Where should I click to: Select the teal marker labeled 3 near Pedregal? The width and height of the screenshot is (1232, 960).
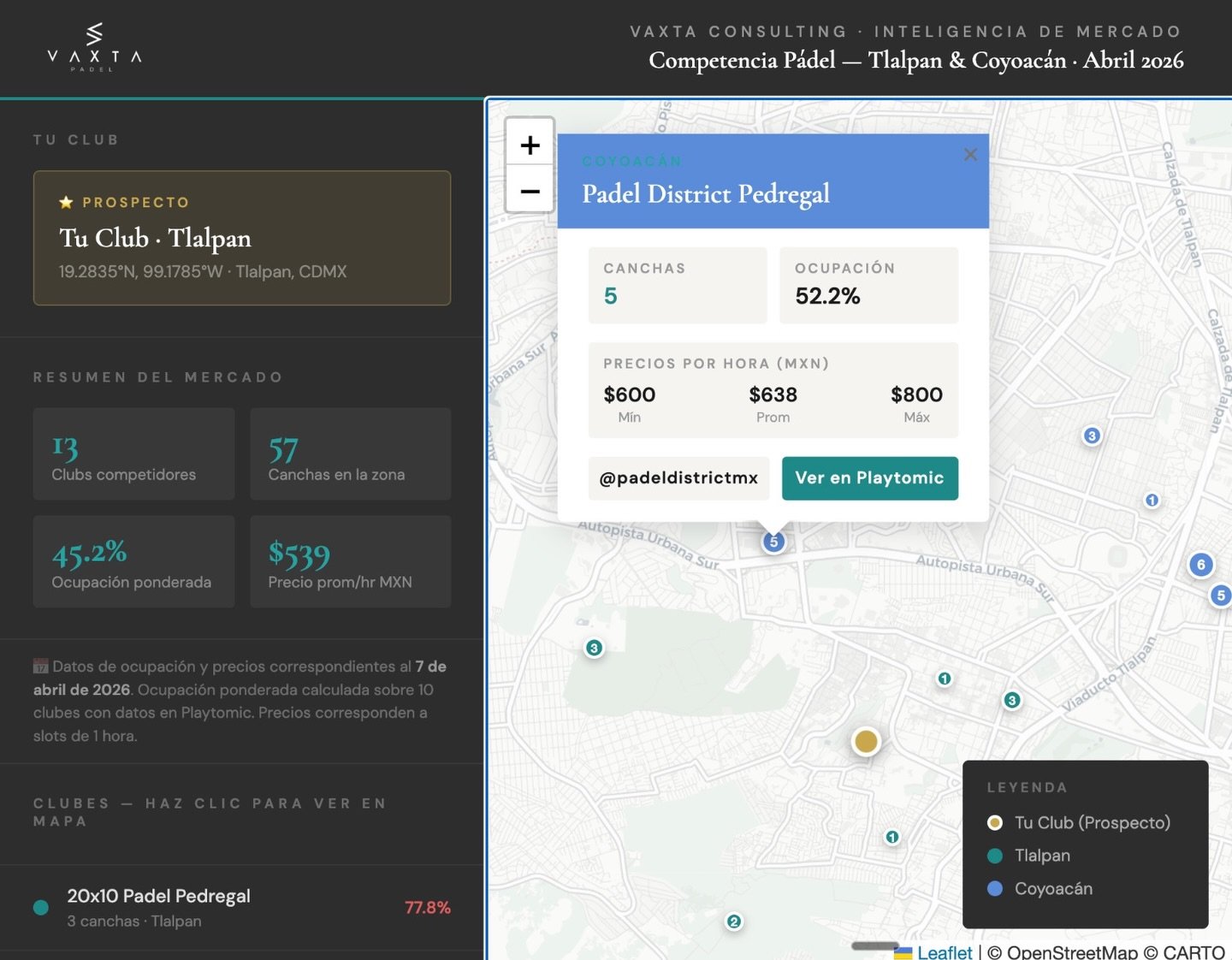[x=594, y=649]
